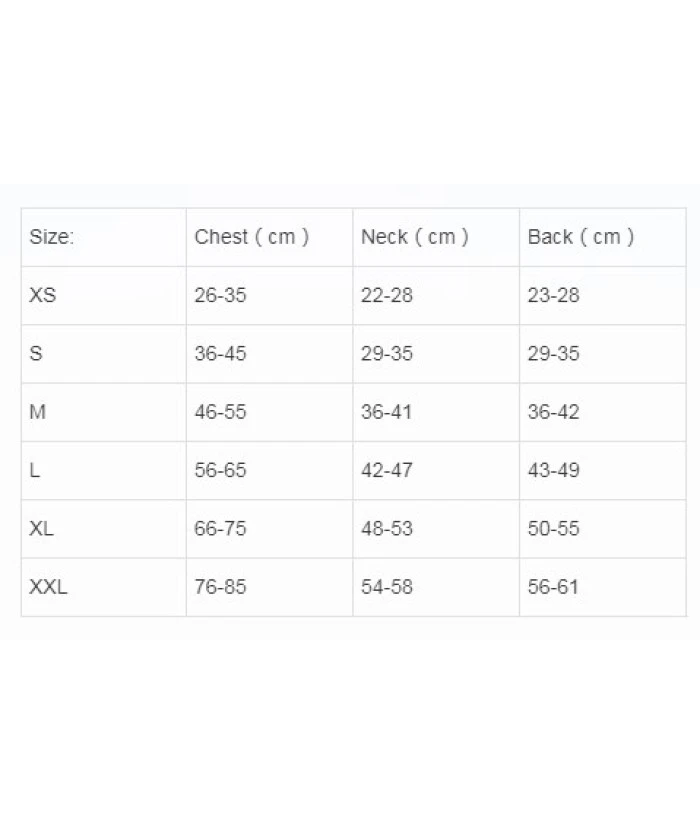
Task: Click chest value 26-35 for XS
Action: 220,295
